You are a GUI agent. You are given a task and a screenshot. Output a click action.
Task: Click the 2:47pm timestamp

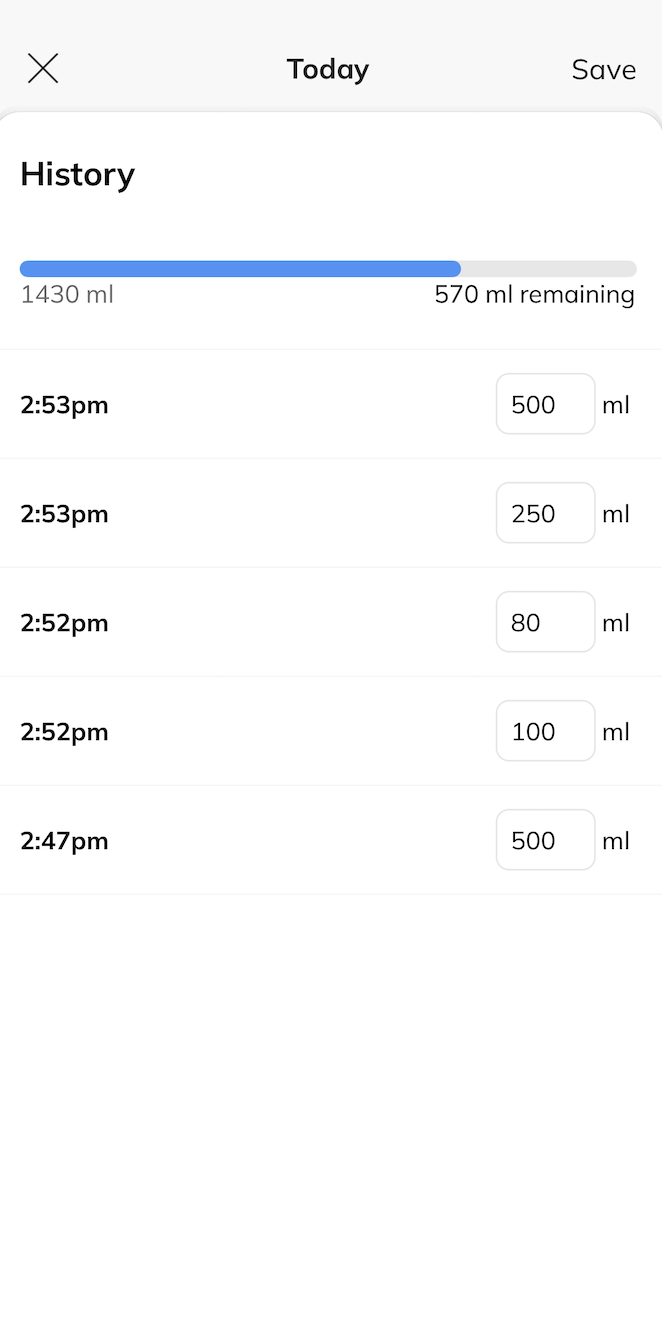(x=64, y=840)
